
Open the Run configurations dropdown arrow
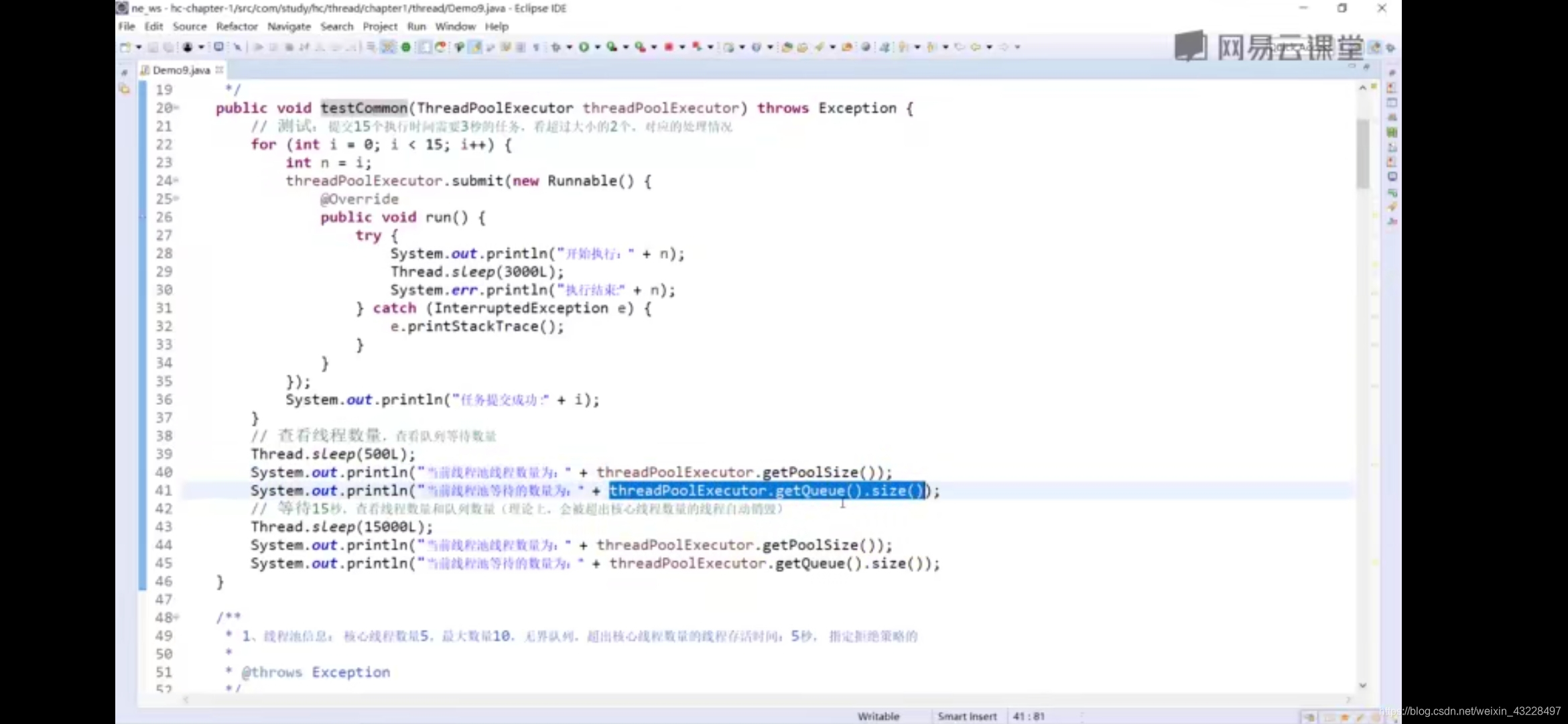pos(598,47)
